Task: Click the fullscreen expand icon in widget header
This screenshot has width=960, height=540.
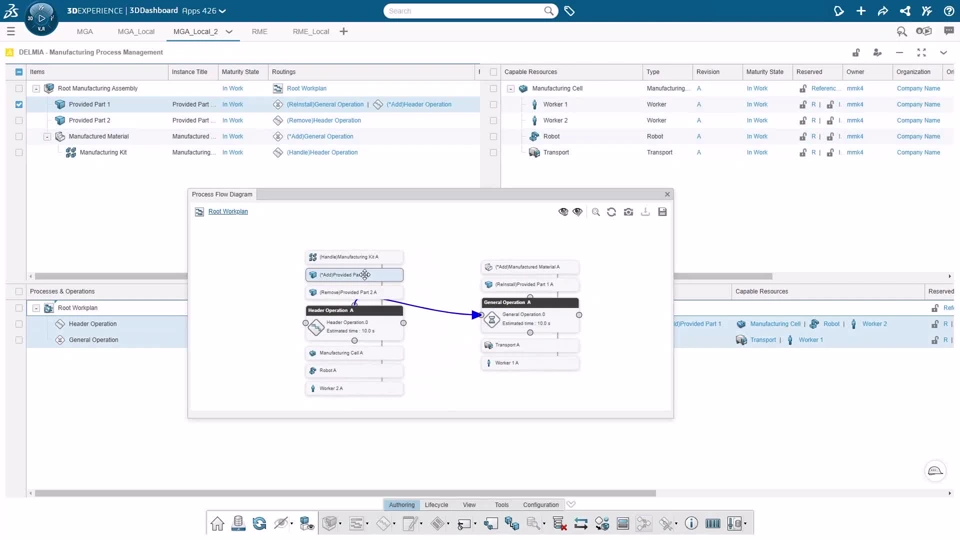Action: point(921,53)
